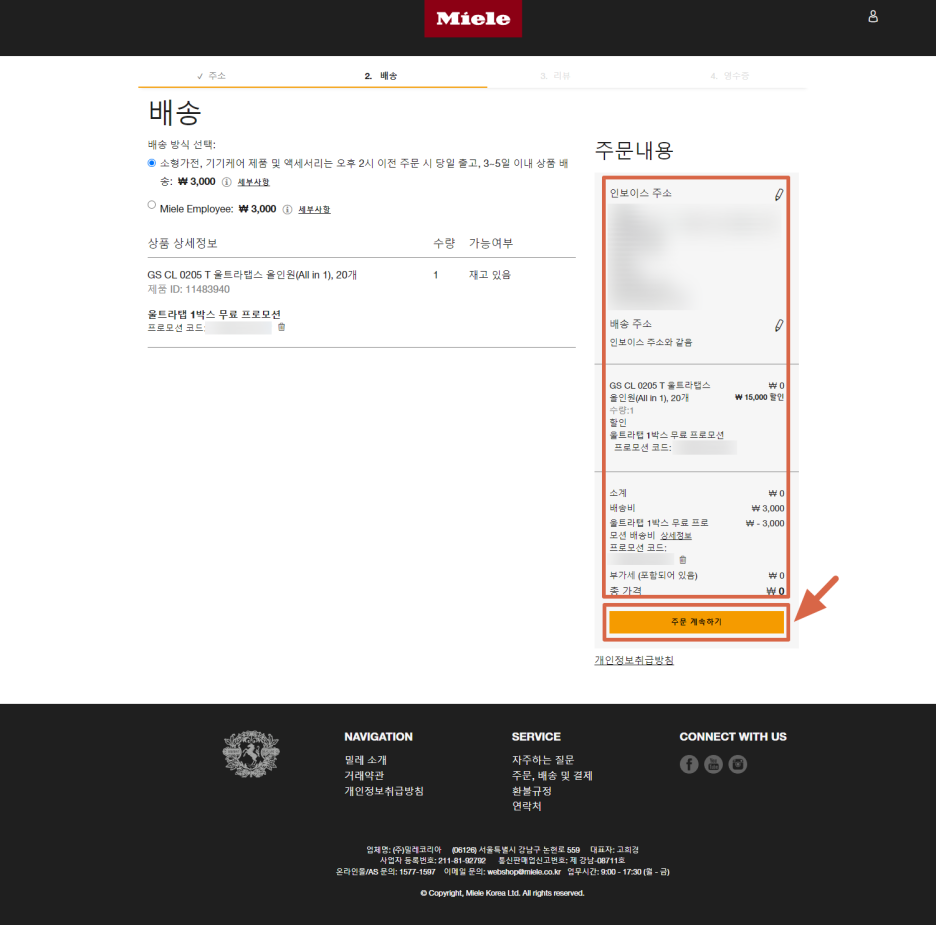The width and height of the screenshot is (936, 925).
Task: Select the 4. 영수증 step tab
Action: point(729,76)
